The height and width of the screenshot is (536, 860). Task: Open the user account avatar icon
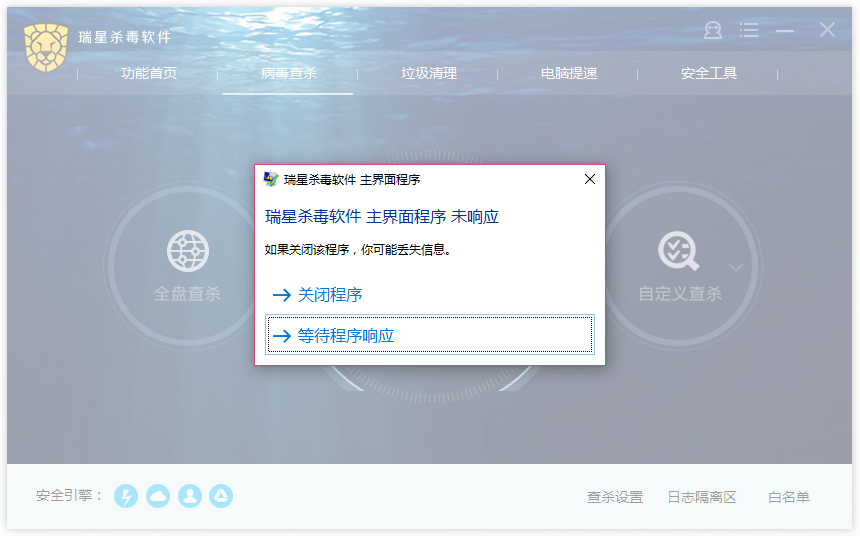pos(712,30)
